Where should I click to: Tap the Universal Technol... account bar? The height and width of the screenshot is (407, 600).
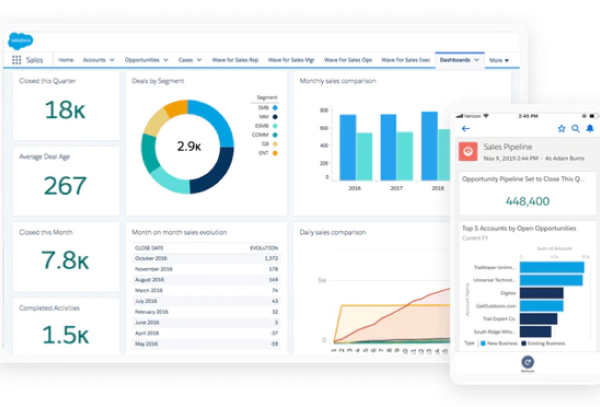point(551,280)
